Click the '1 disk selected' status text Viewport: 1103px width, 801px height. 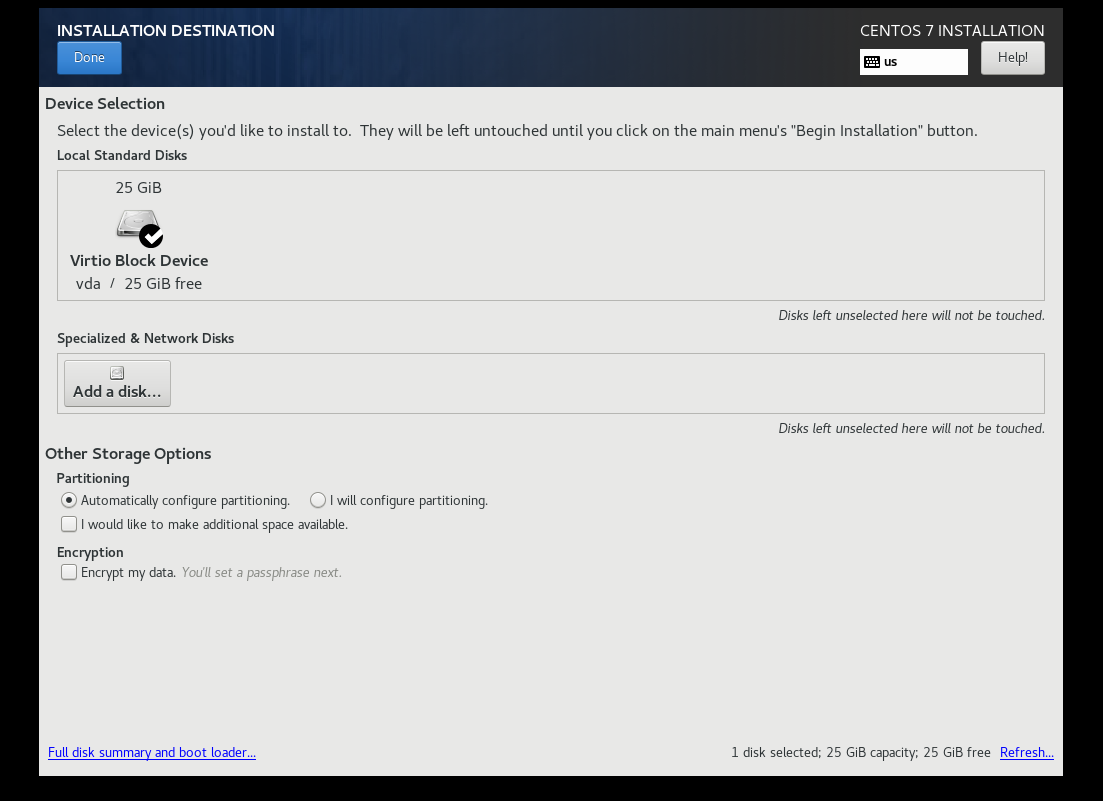point(860,752)
